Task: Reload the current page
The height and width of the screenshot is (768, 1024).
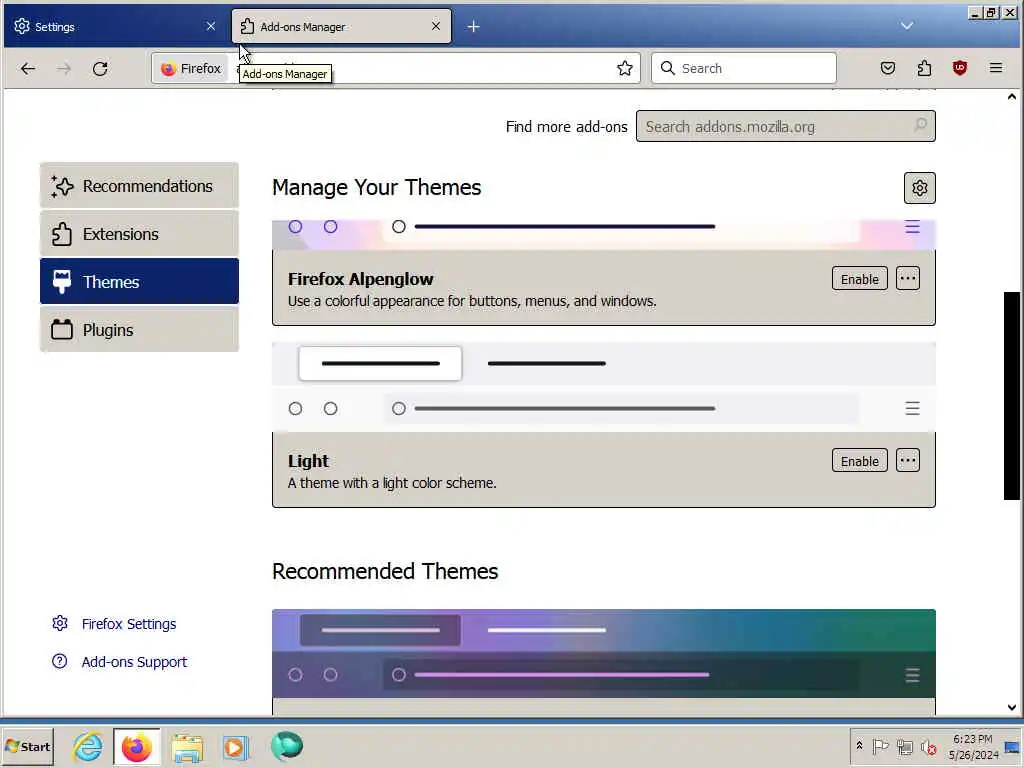Action: [x=100, y=69]
